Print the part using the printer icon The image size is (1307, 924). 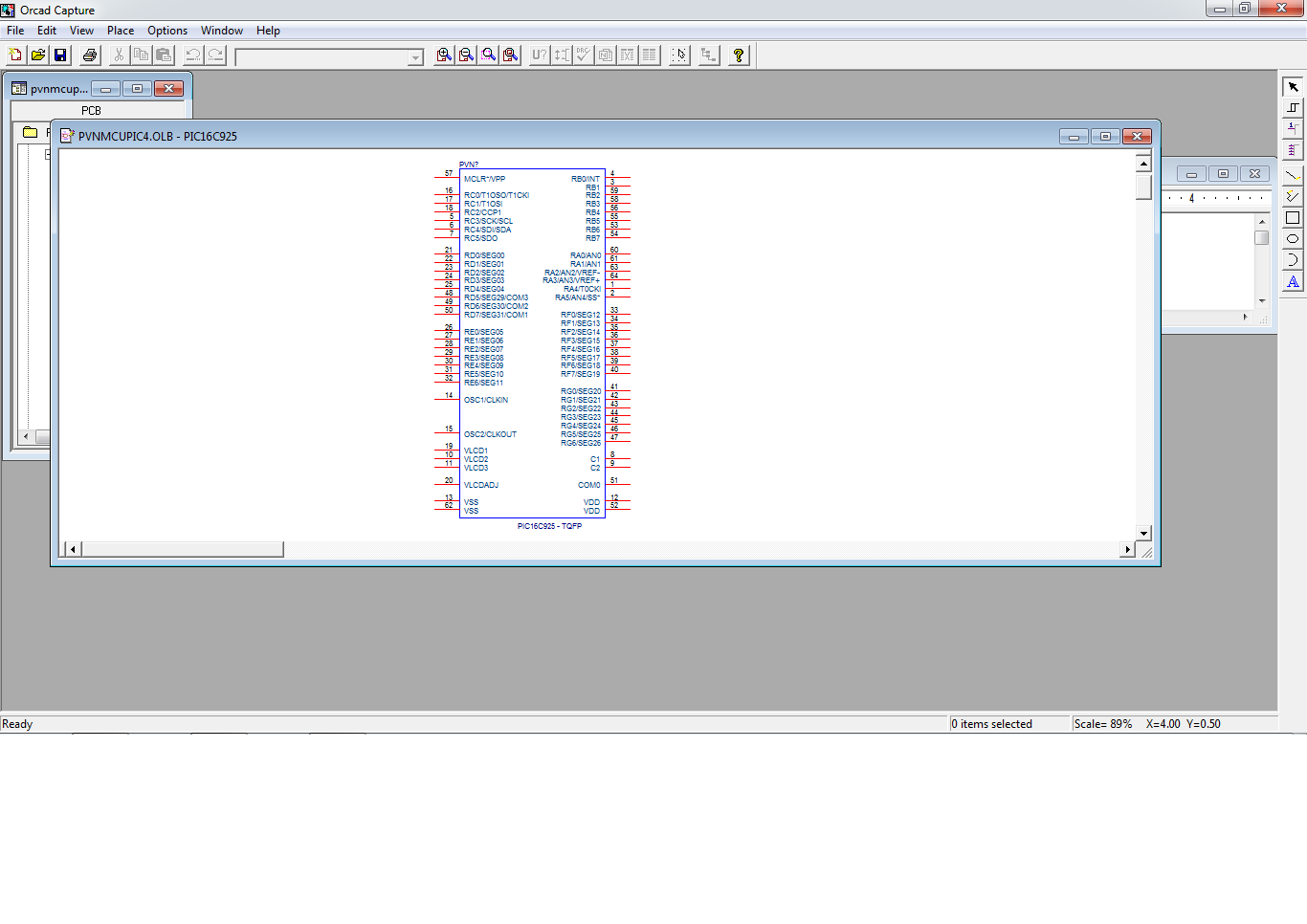[90, 55]
